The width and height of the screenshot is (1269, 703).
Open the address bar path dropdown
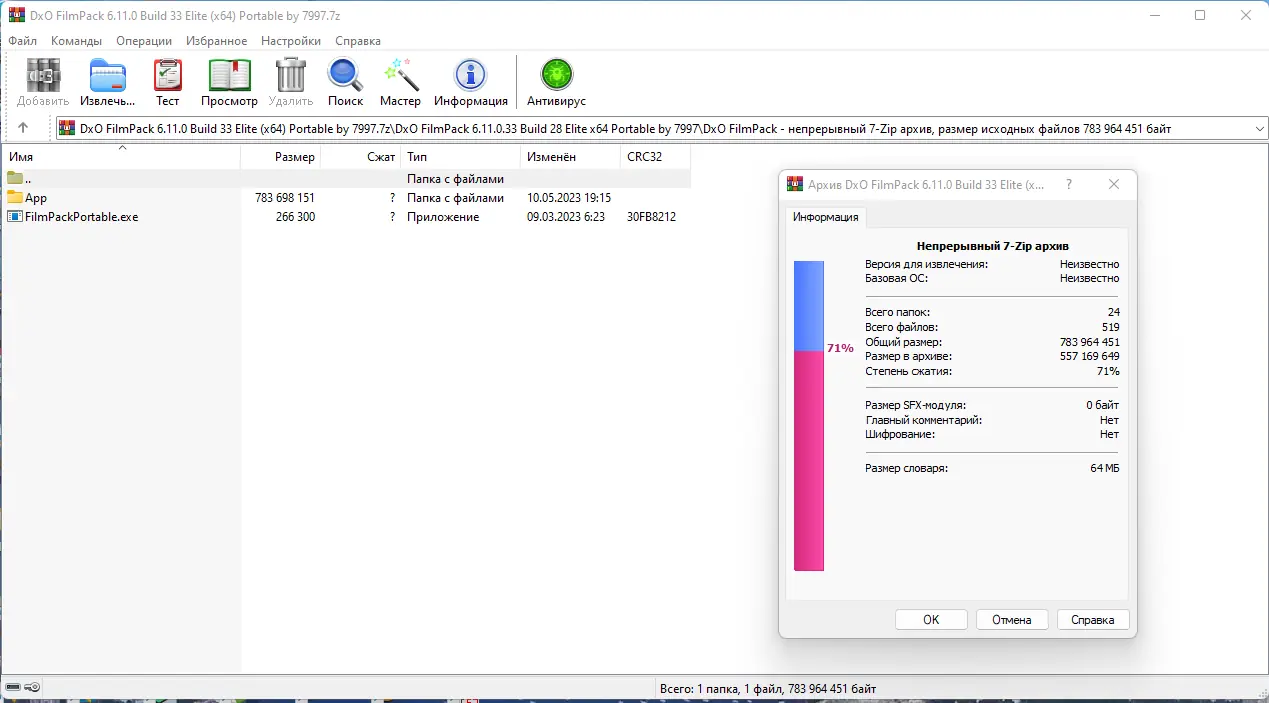1259,129
